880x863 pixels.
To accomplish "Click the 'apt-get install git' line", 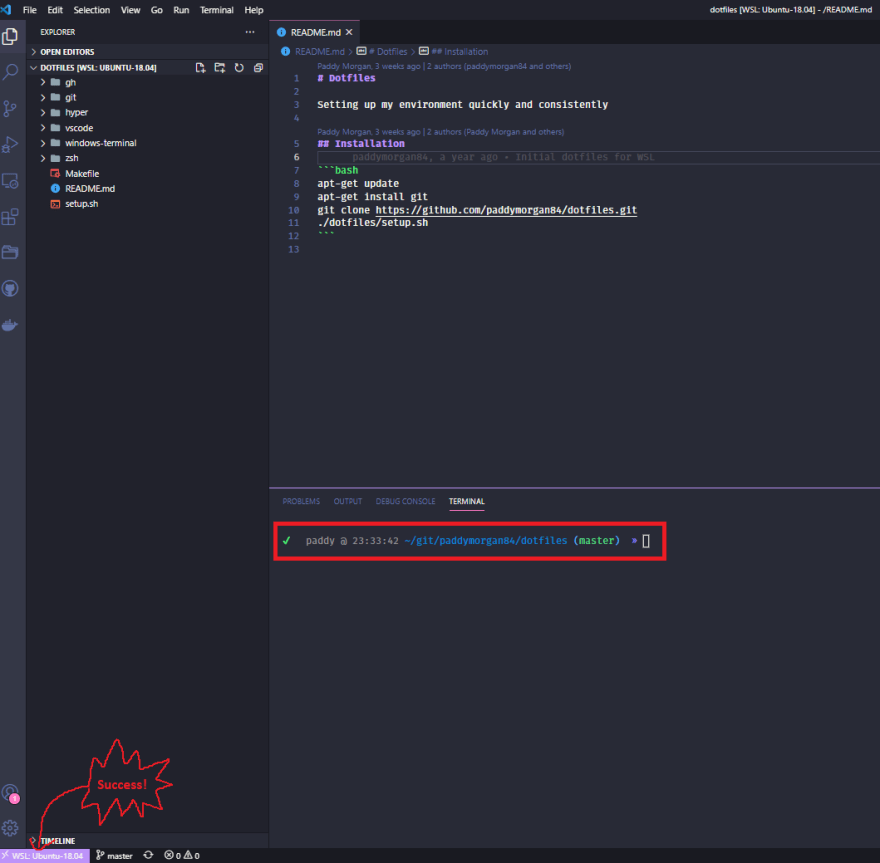I will pyautogui.click(x=372, y=196).
